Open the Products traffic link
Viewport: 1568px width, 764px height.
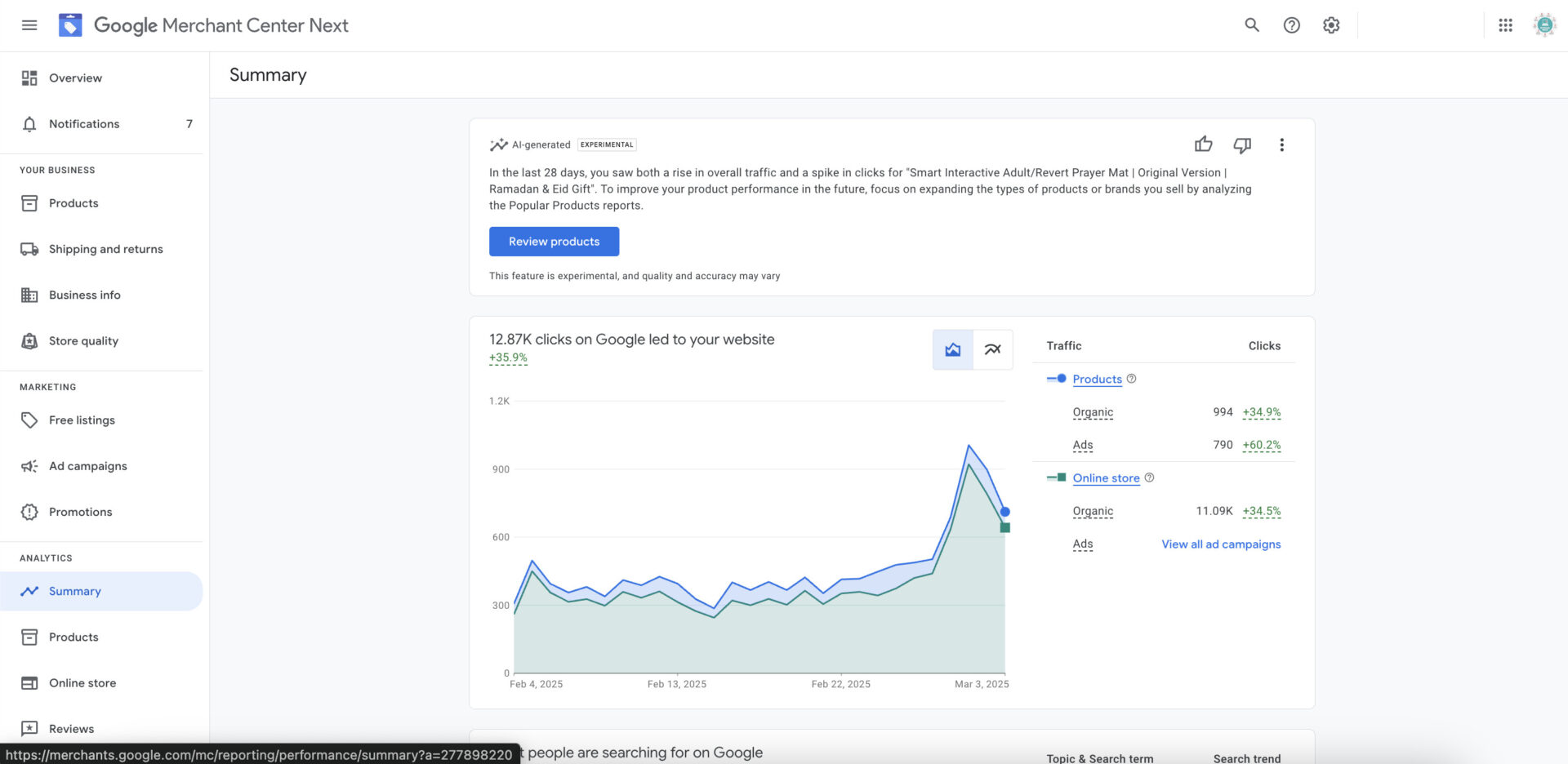click(1097, 379)
